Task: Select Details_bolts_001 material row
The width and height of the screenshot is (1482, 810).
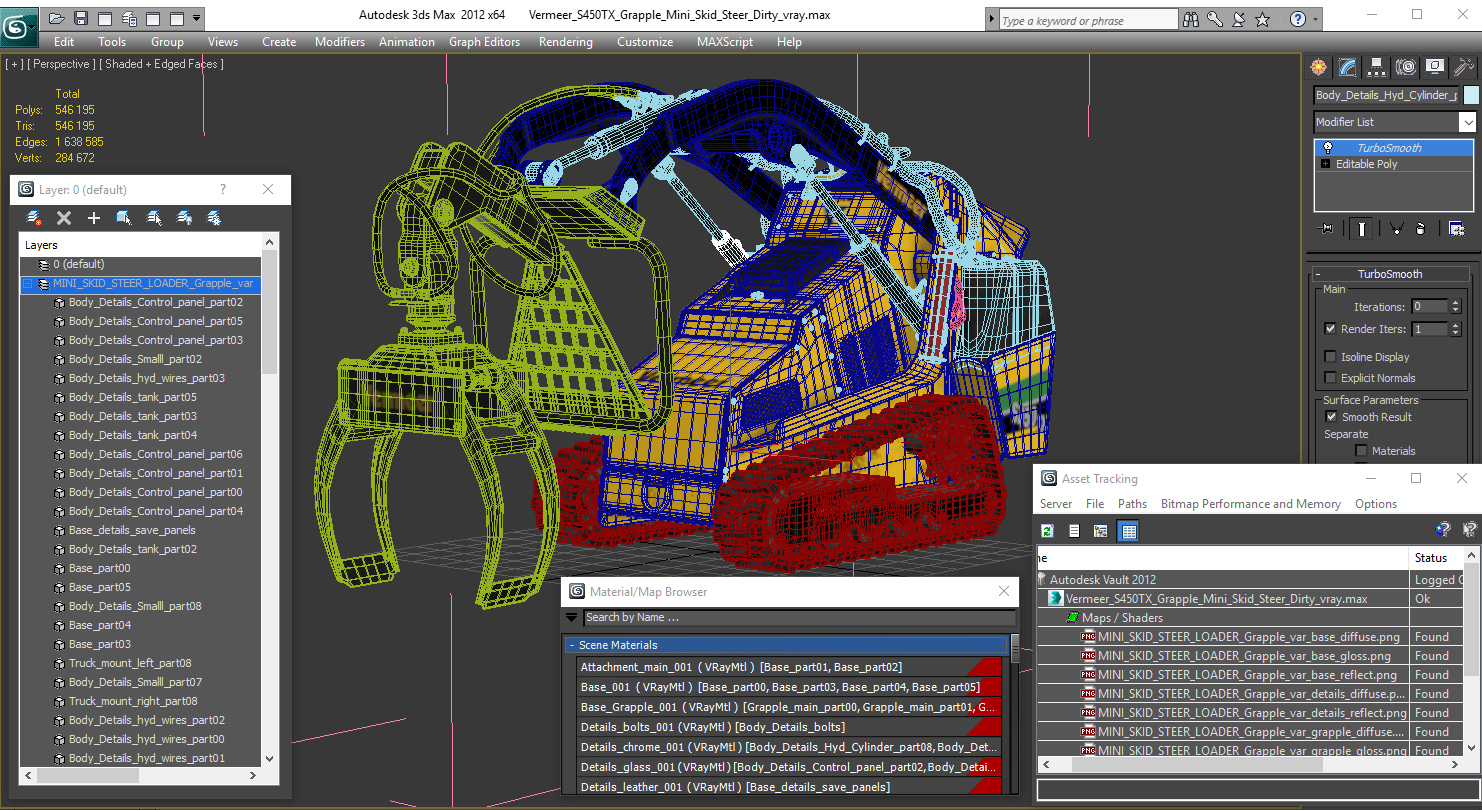Action: [790, 727]
